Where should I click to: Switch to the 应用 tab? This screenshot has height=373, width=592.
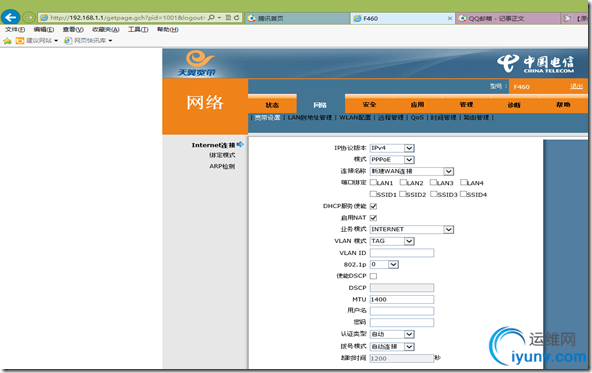point(418,104)
